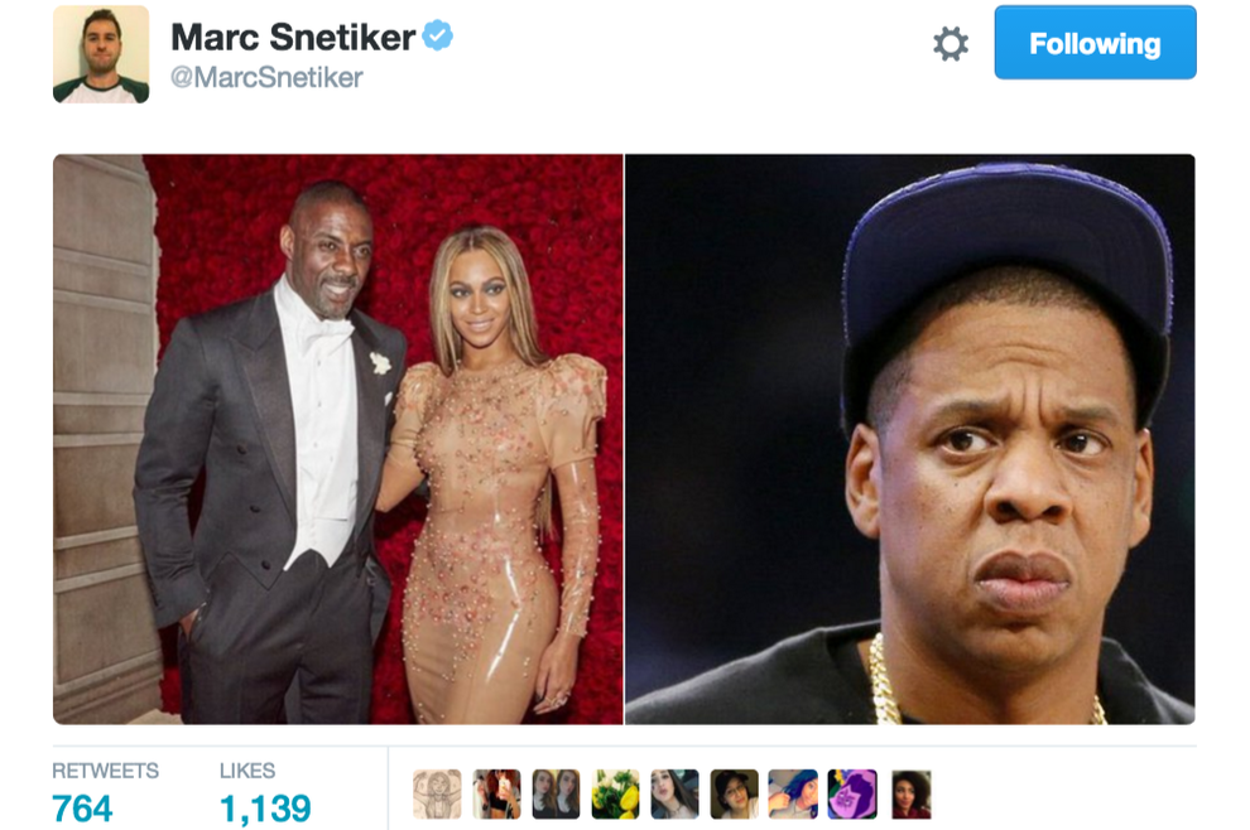
Task: Open the purple graphic avatar
Action: click(853, 794)
